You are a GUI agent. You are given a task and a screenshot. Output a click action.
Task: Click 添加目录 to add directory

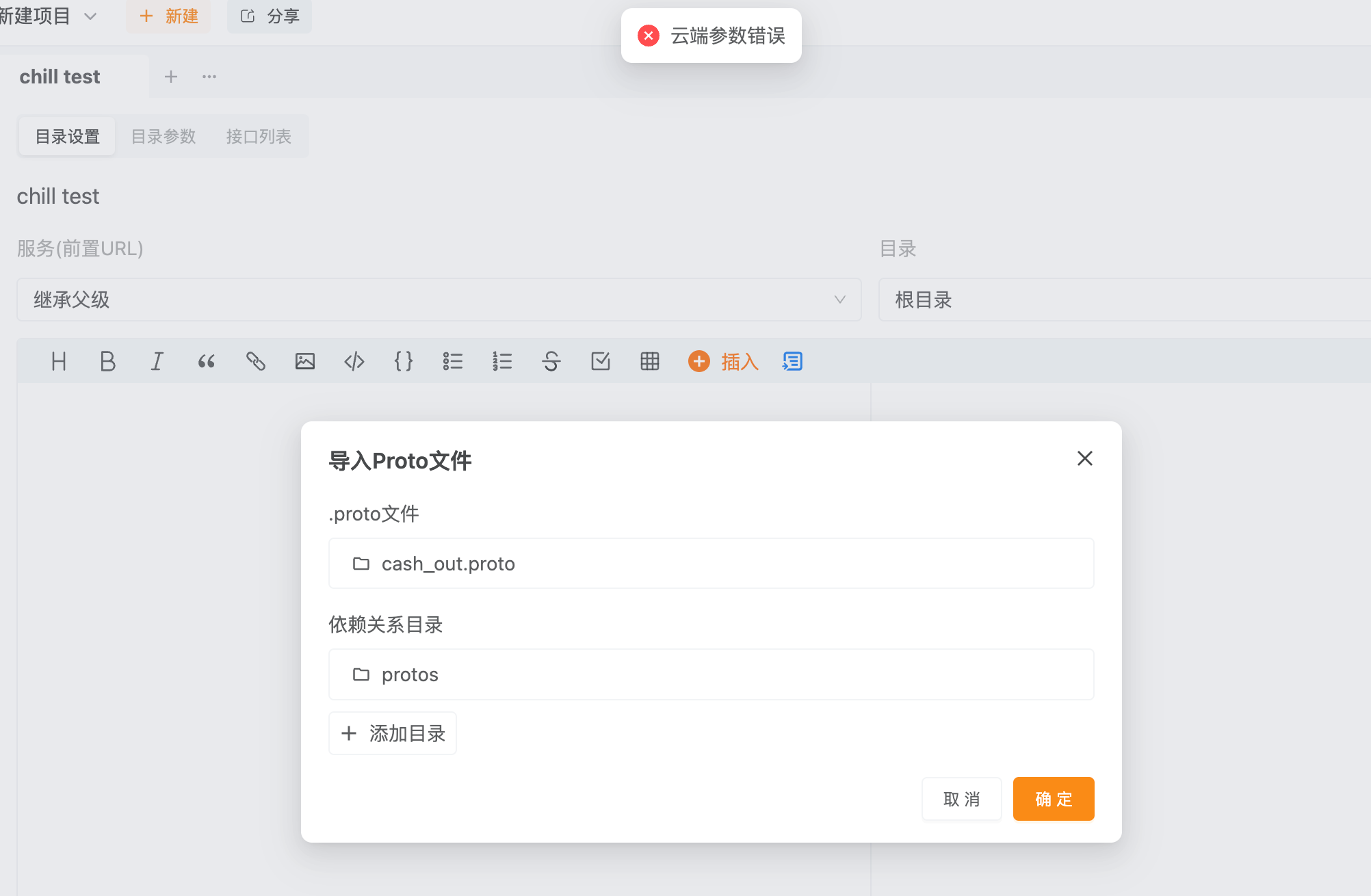[393, 733]
